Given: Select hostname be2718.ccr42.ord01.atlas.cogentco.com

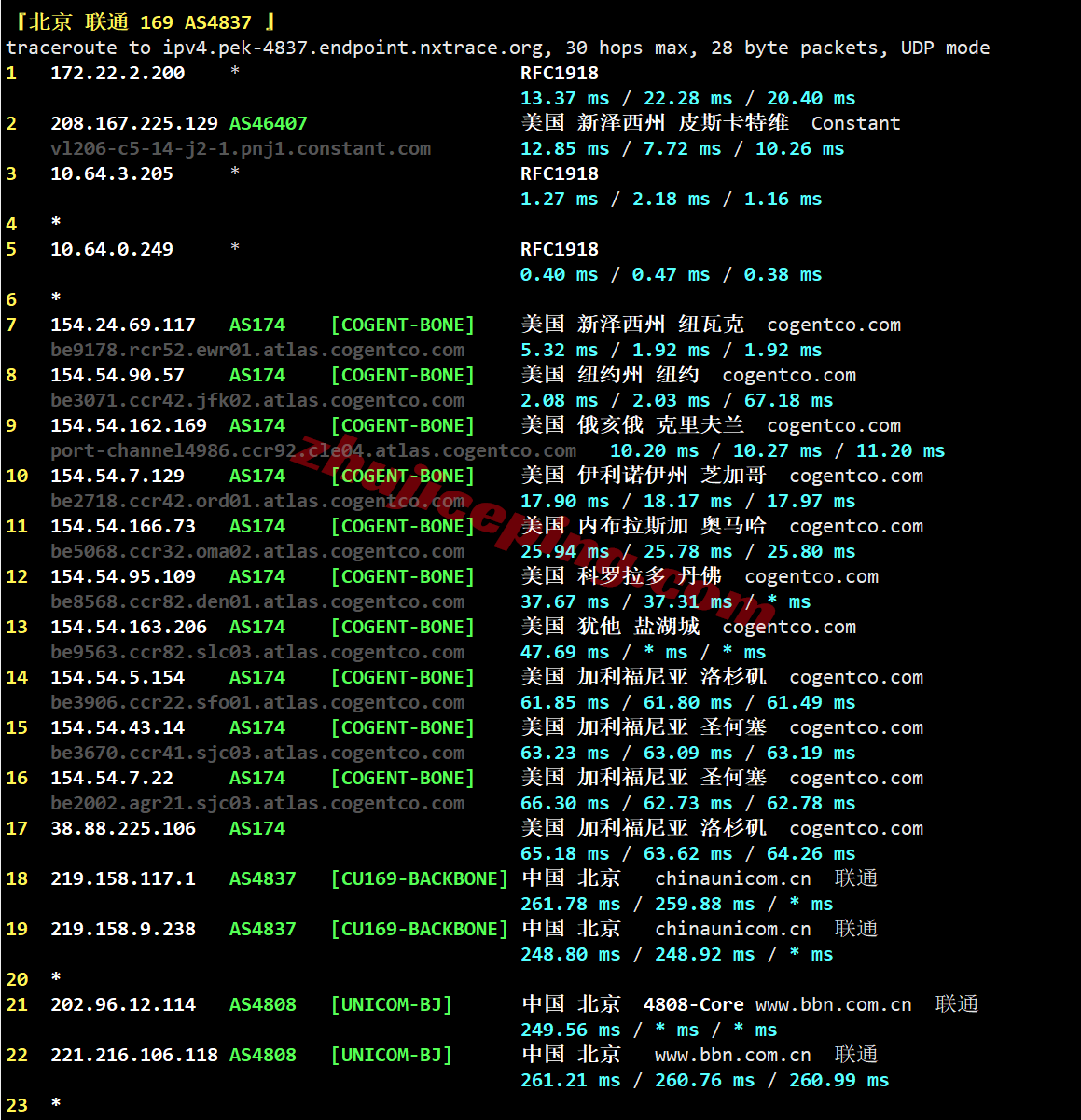Looking at the screenshot, I should click(257, 501).
